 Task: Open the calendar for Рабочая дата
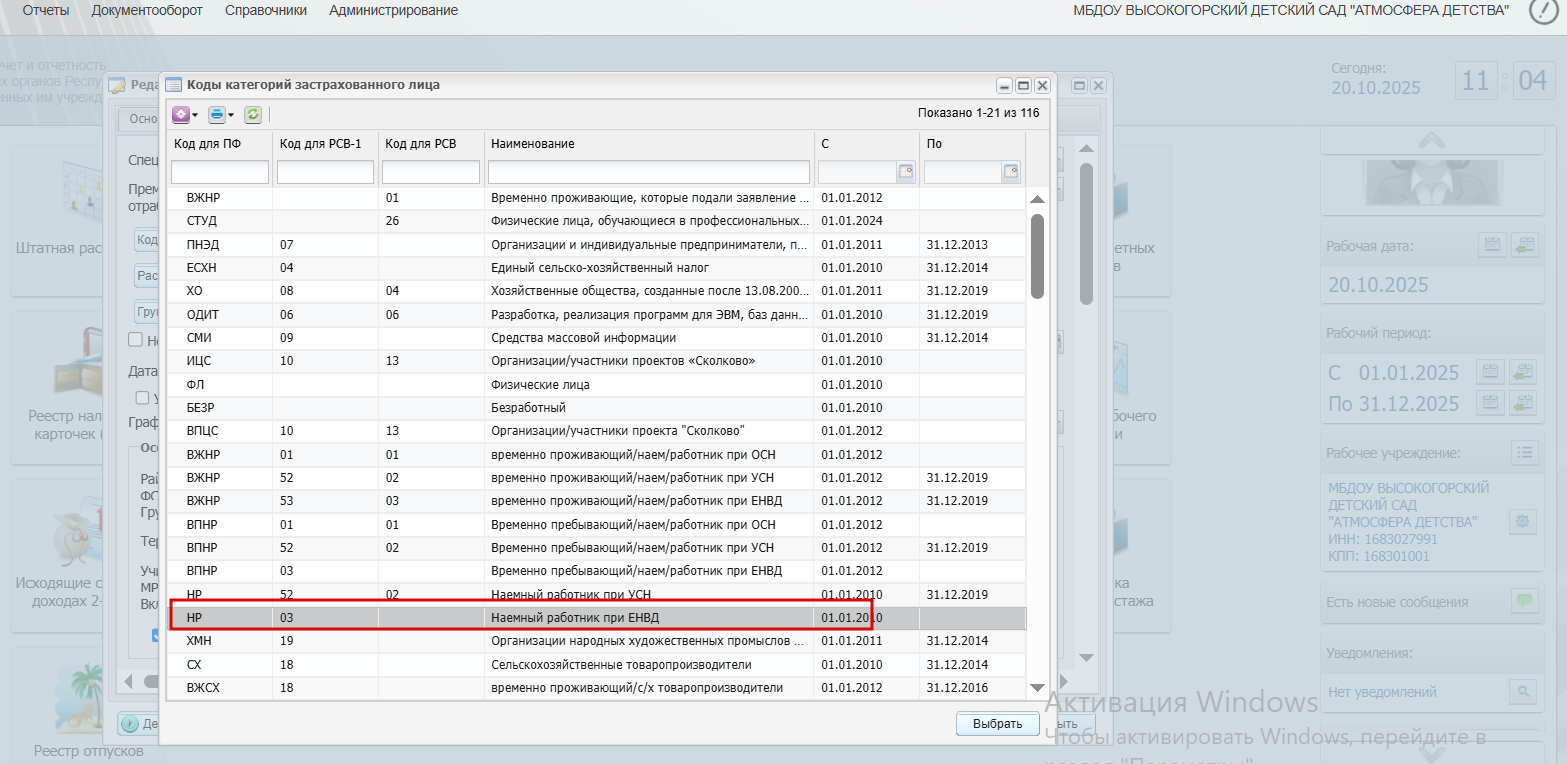(1492, 244)
